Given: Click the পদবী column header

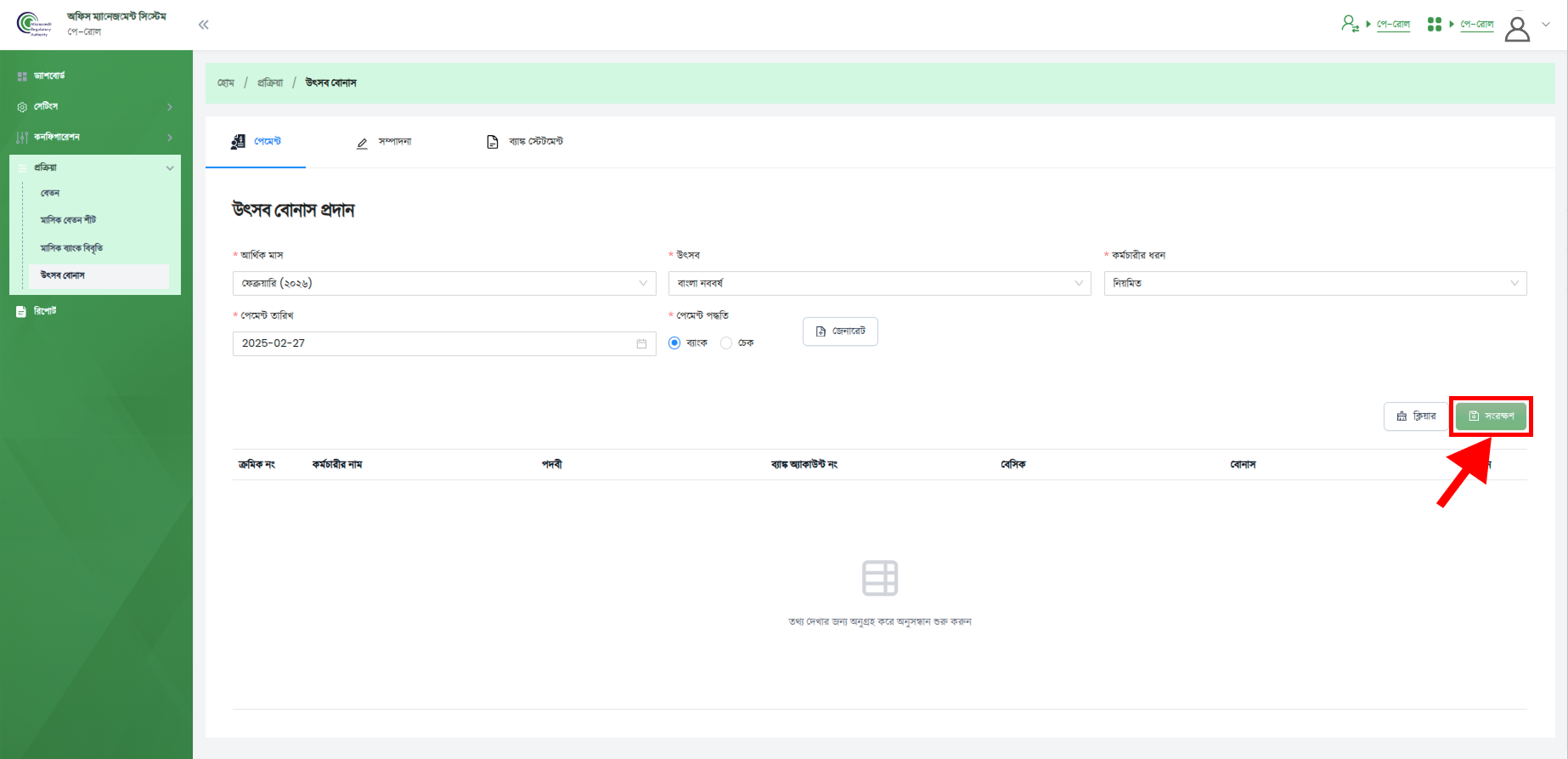Looking at the screenshot, I should pos(552,465).
